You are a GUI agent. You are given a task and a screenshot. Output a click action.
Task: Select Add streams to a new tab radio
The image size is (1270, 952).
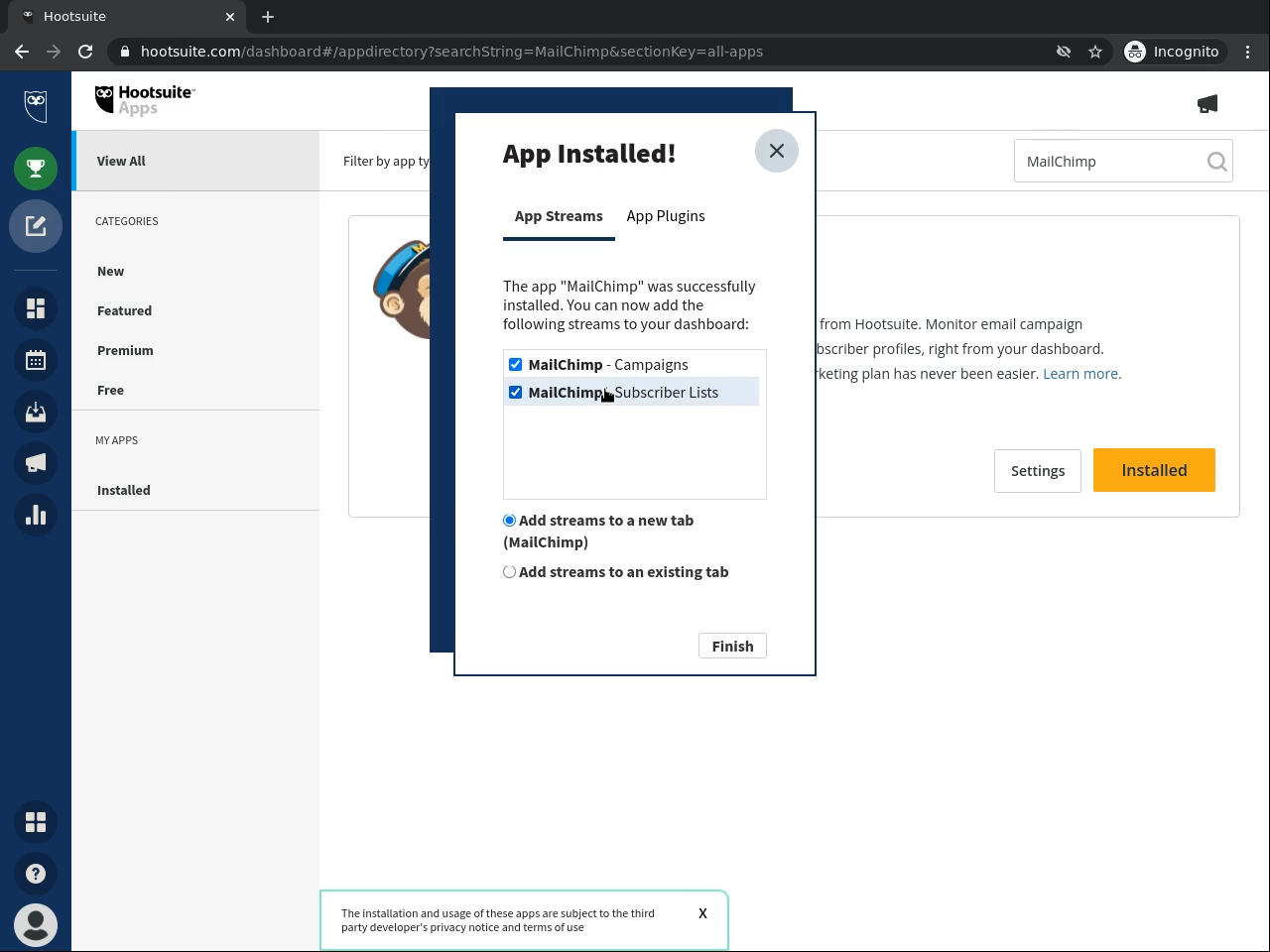point(510,521)
